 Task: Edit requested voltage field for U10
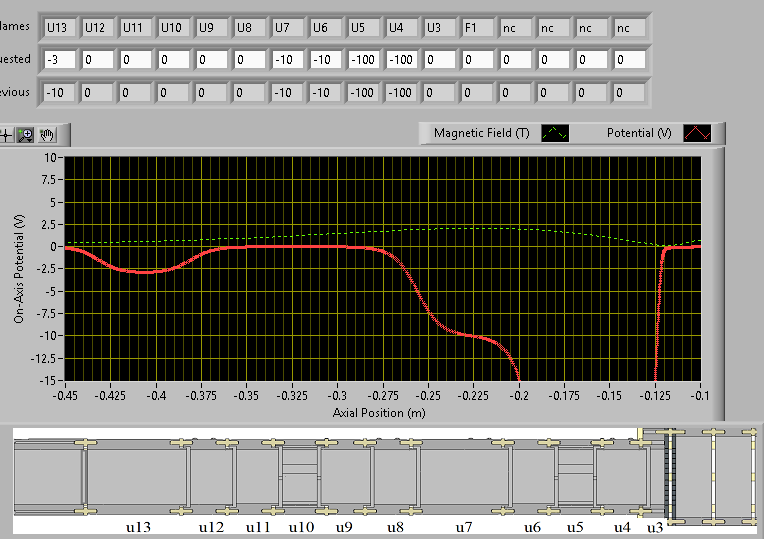tap(174, 60)
